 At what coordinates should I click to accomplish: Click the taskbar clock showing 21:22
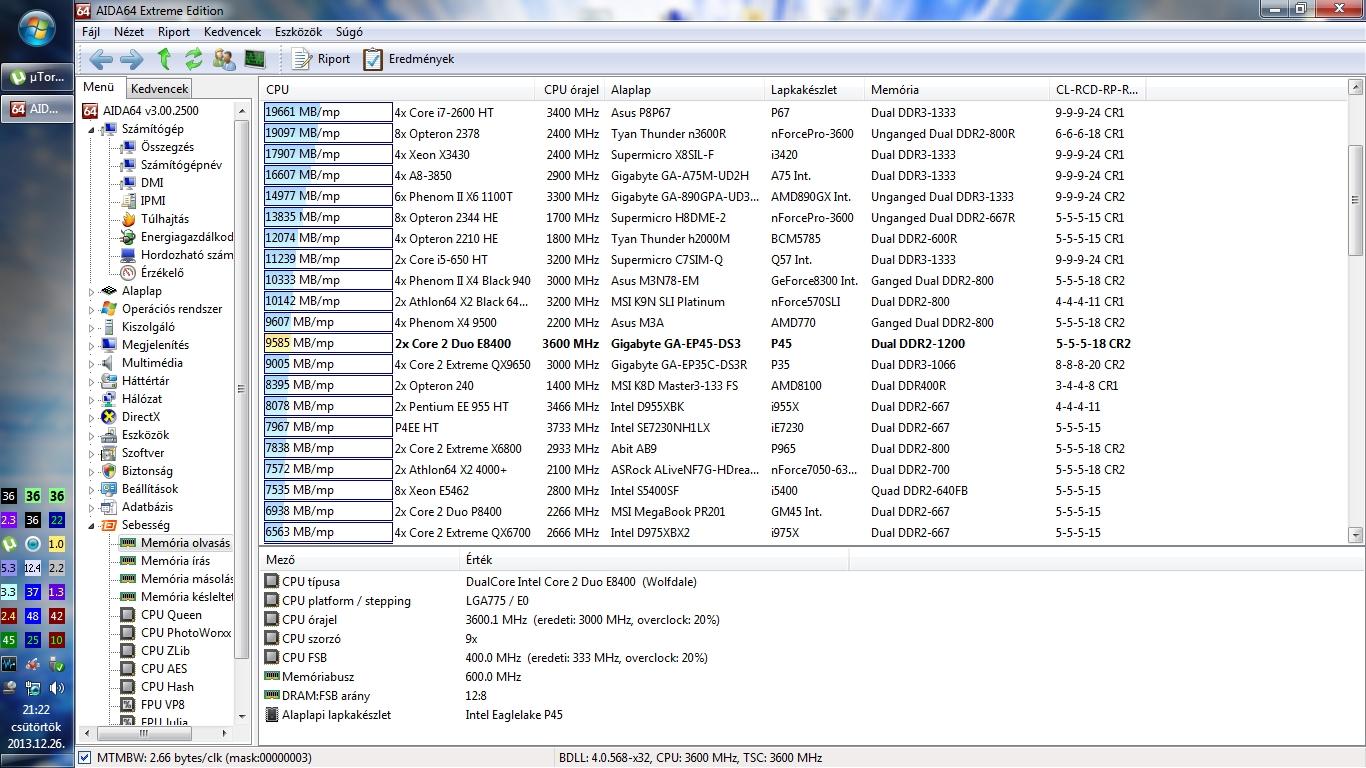click(36, 709)
